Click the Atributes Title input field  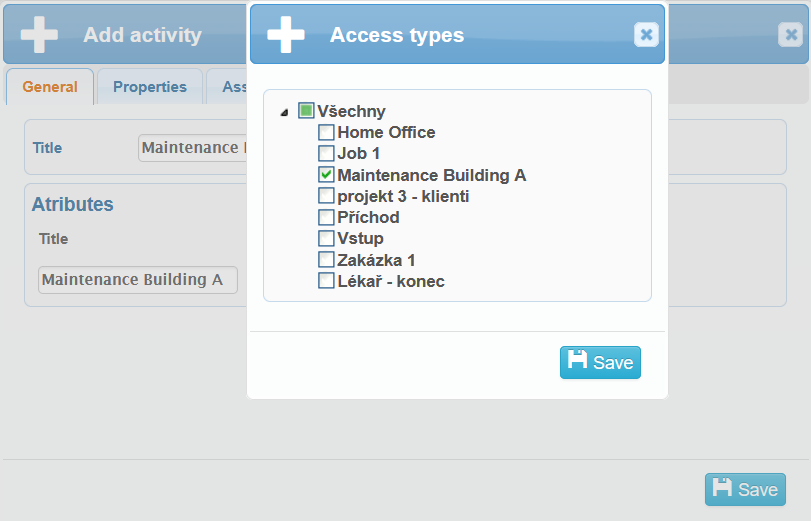pyautogui.click(x=138, y=280)
